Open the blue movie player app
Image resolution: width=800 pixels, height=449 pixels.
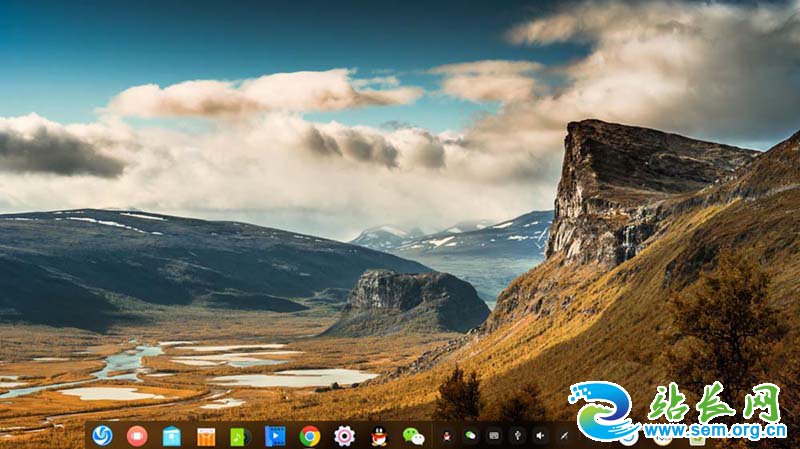(x=275, y=435)
